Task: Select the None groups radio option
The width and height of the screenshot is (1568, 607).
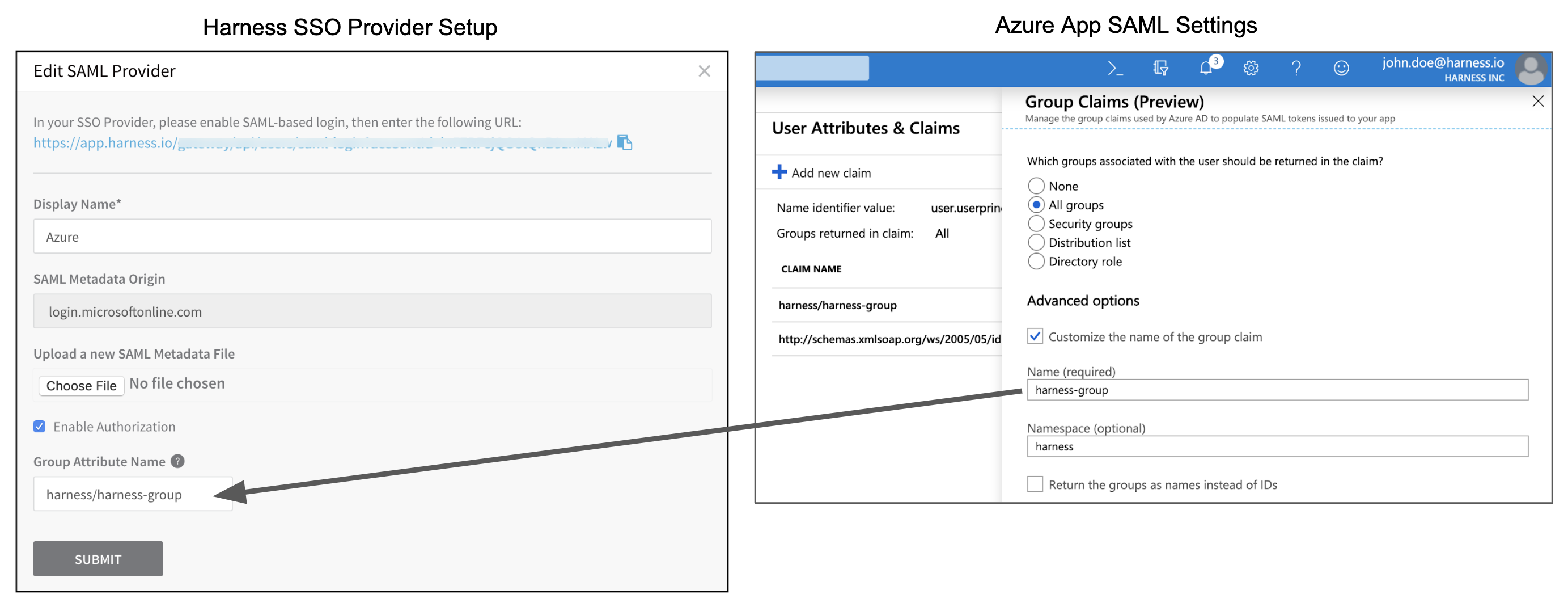Action: pyautogui.click(x=1036, y=186)
